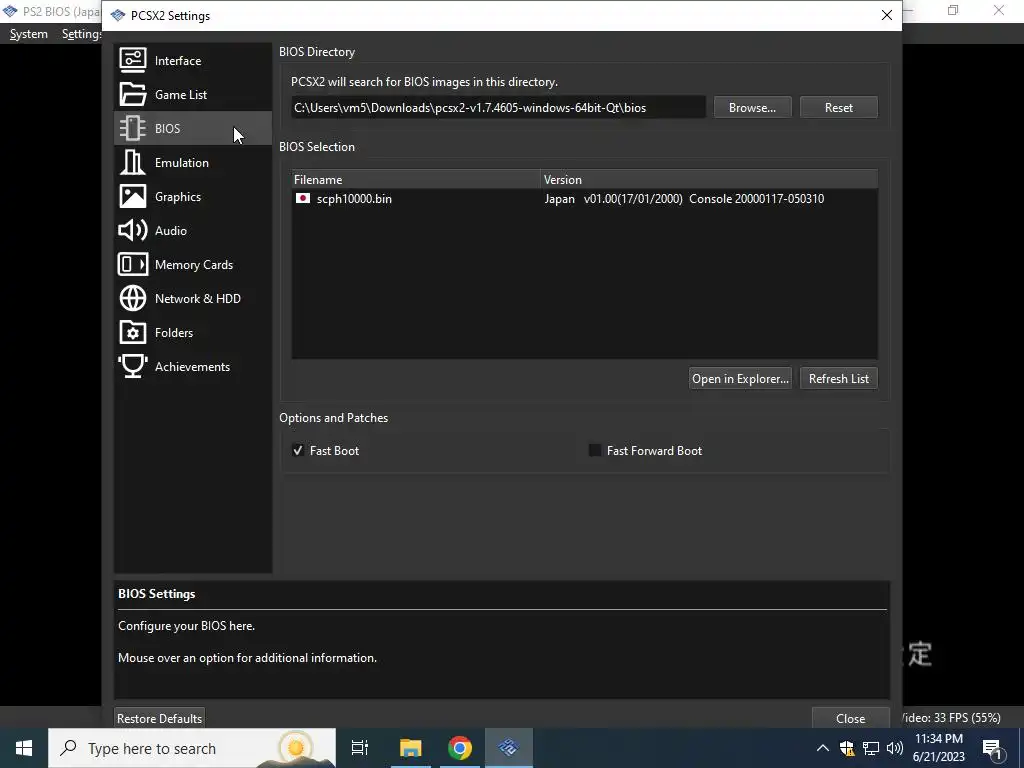Image resolution: width=1024 pixels, height=768 pixels.
Task: Disable the Fast Boot checkbox
Action: pos(298,450)
